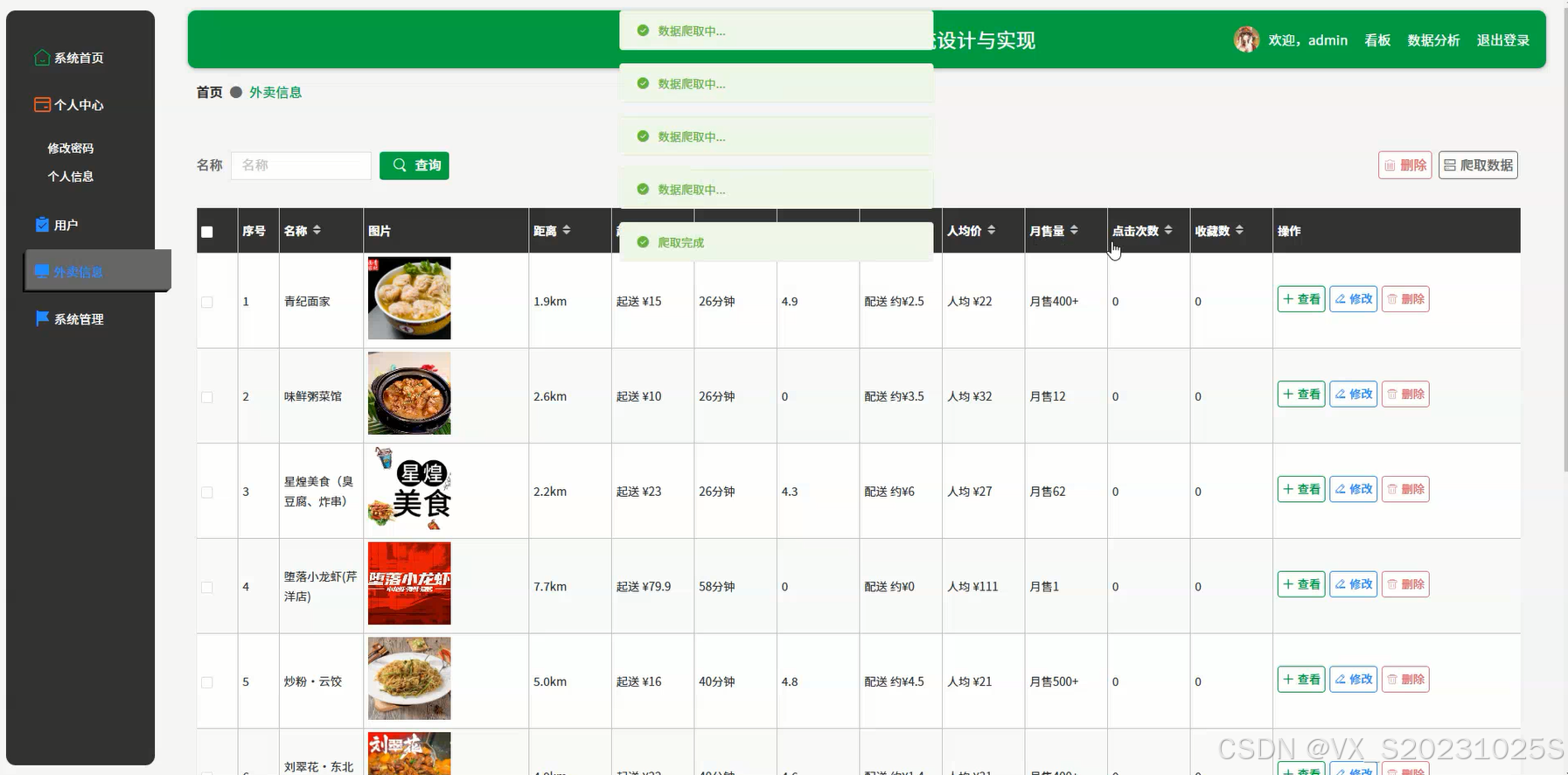Open the 青纪面家 dumpling image thumbnail

tap(409, 298)
